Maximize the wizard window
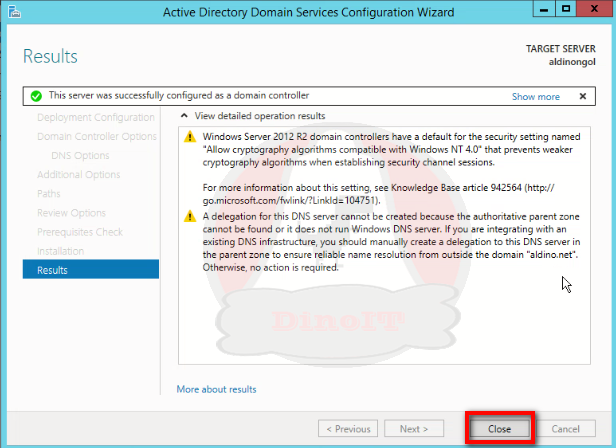This screenshot has width=616, height=448. (x=566, y=9)
